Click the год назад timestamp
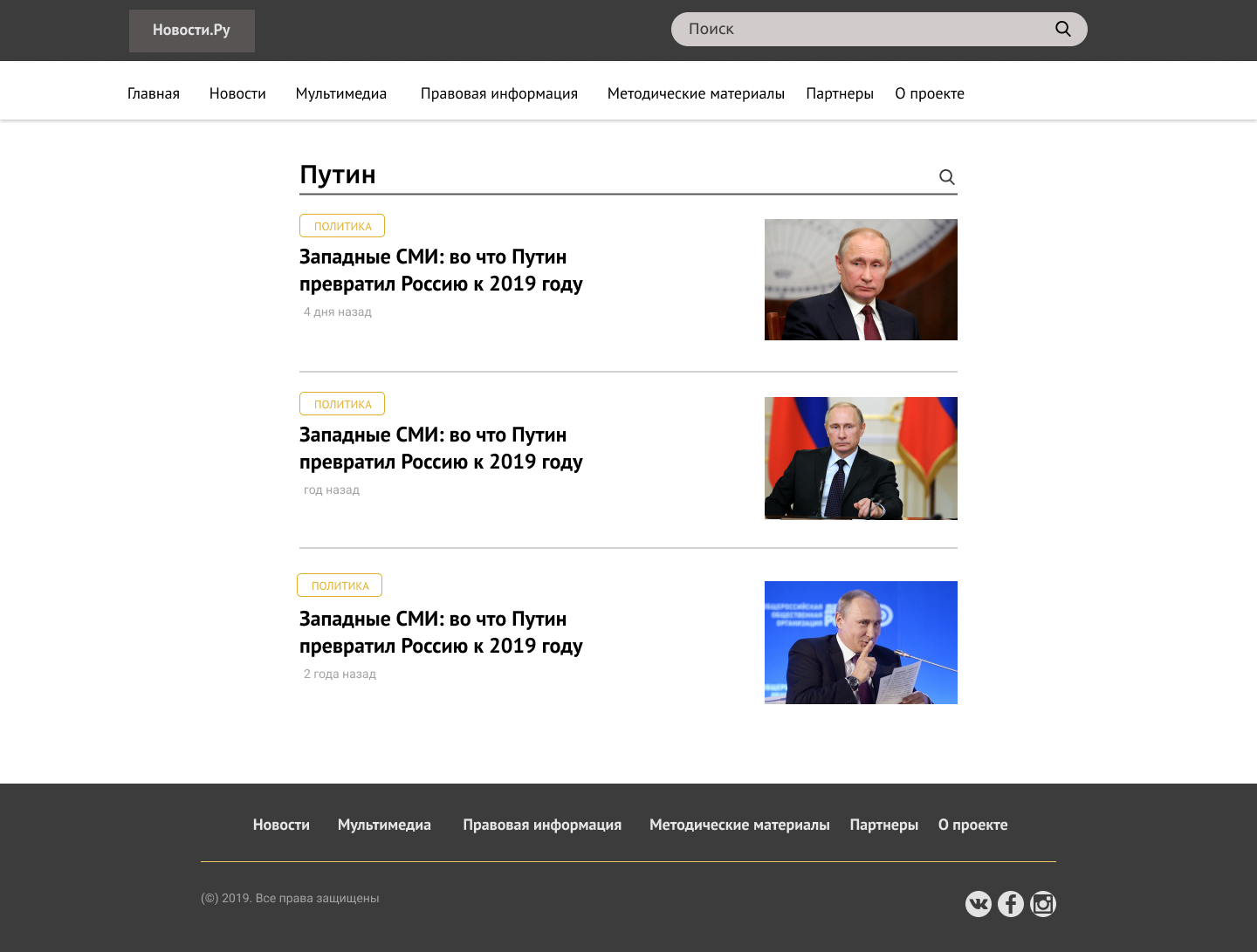 (332, 490)
